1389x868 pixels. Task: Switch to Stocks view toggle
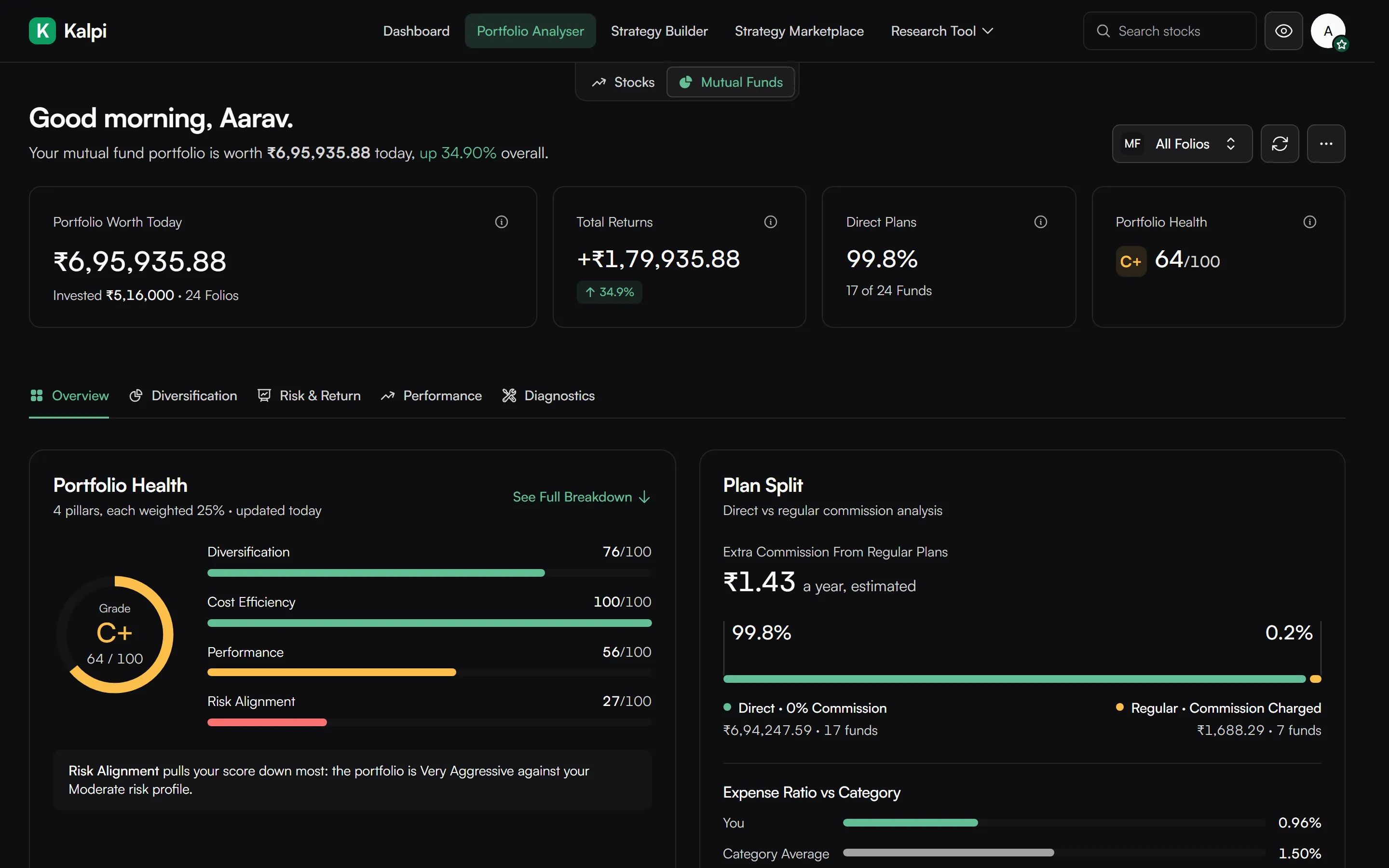tap(623, 82)
